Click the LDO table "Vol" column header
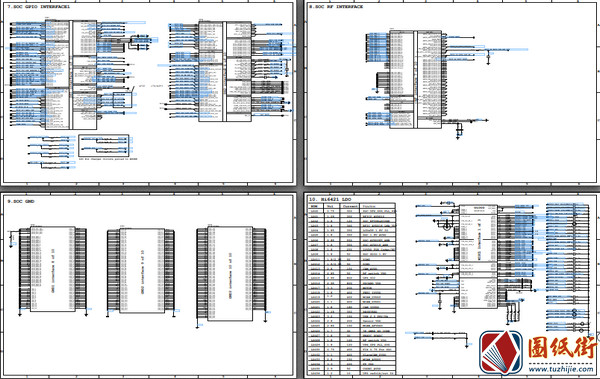Viewport: 600px width, 379px height. pyautogui.click(x=331, y=206)
